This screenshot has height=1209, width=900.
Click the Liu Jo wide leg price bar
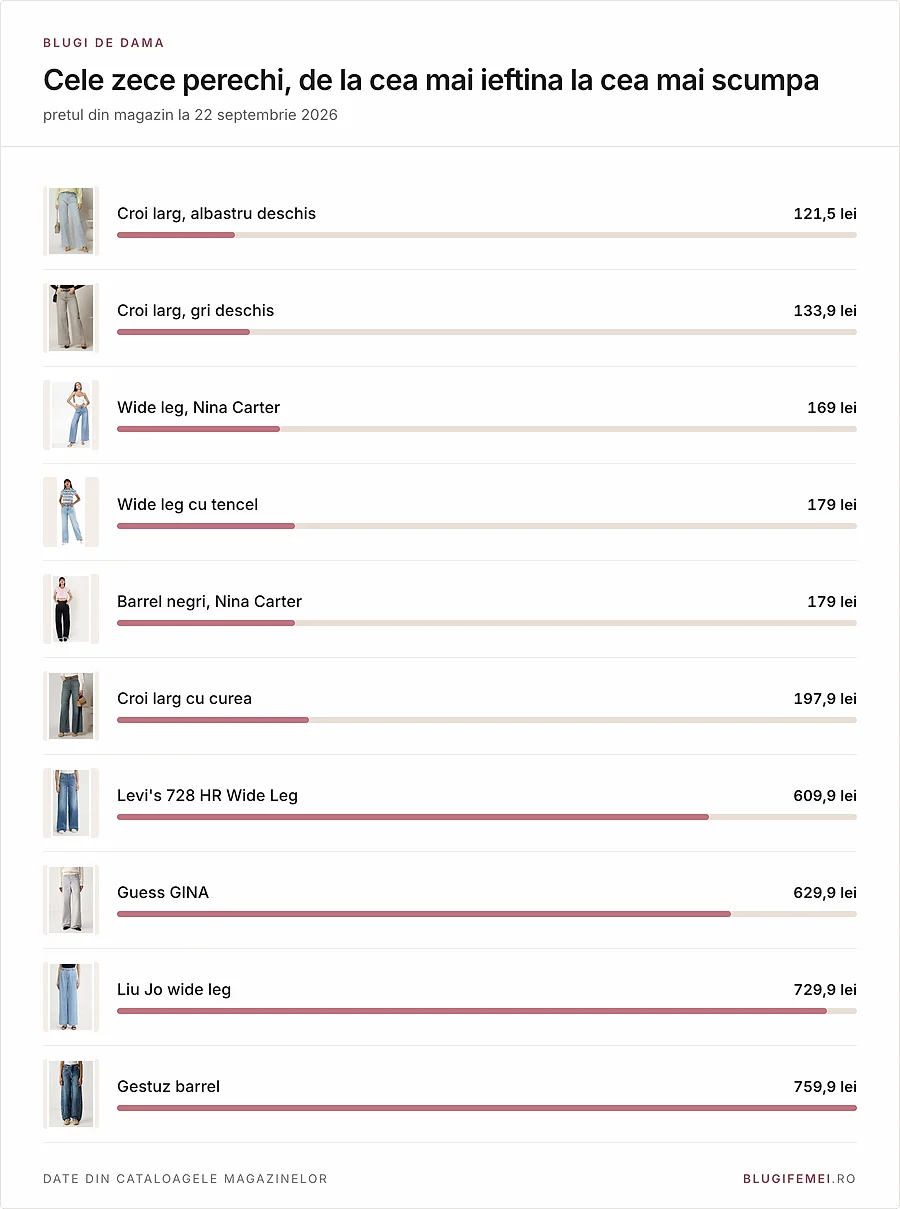click(x=487, y=1011)
